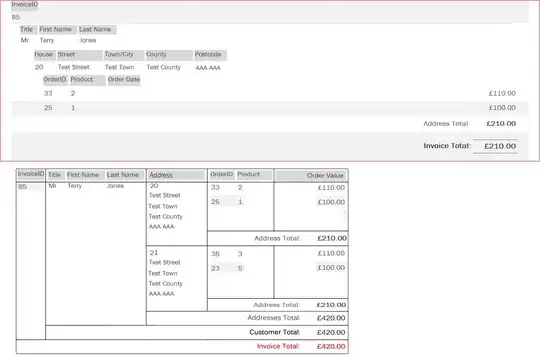This screenshot has height=360, width=540.
Task: Select the Postcode column header
Action: 210,55
